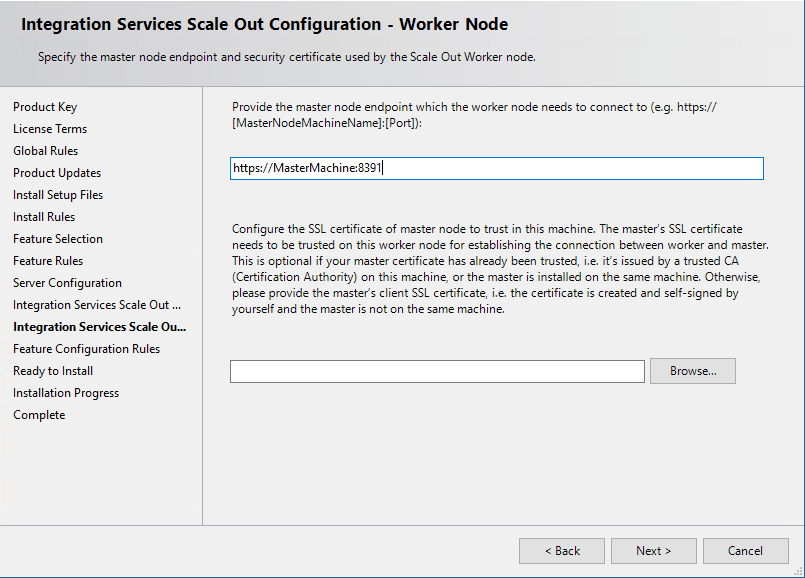Open the License Terms step
Screen dimensions: 805x578
49,129
